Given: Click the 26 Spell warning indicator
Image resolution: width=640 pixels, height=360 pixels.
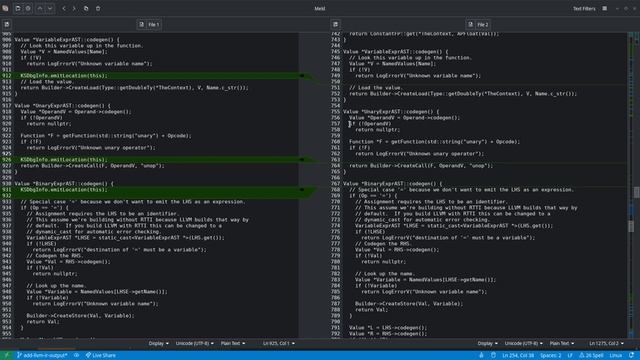Looking at the screenshot, I should 591,355.
